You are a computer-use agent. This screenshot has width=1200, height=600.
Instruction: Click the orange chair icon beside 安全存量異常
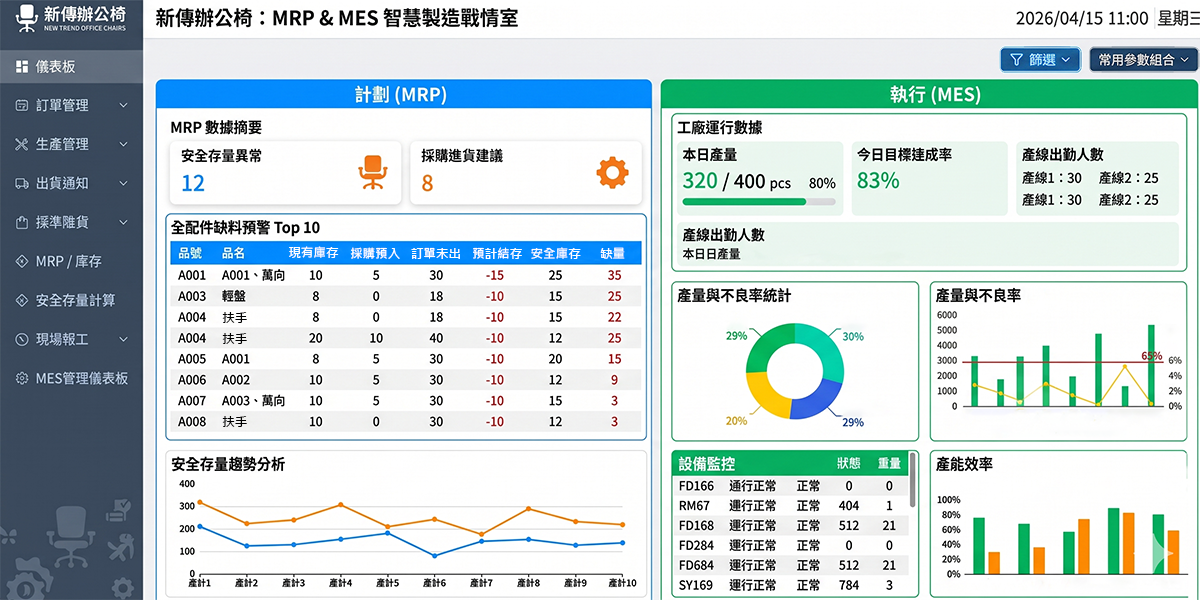(x=374, y=172)
